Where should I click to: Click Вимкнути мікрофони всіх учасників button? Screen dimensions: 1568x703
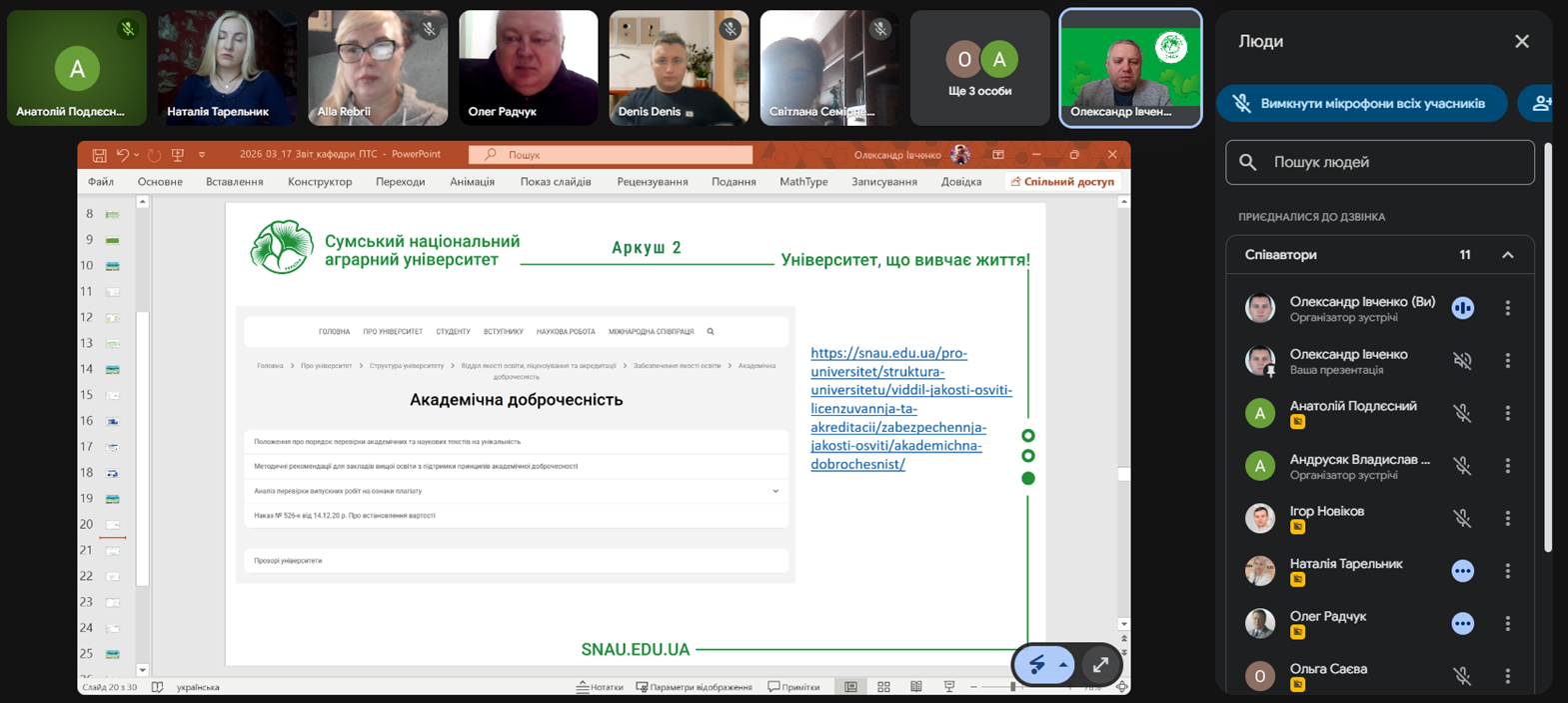point(1361,103)
